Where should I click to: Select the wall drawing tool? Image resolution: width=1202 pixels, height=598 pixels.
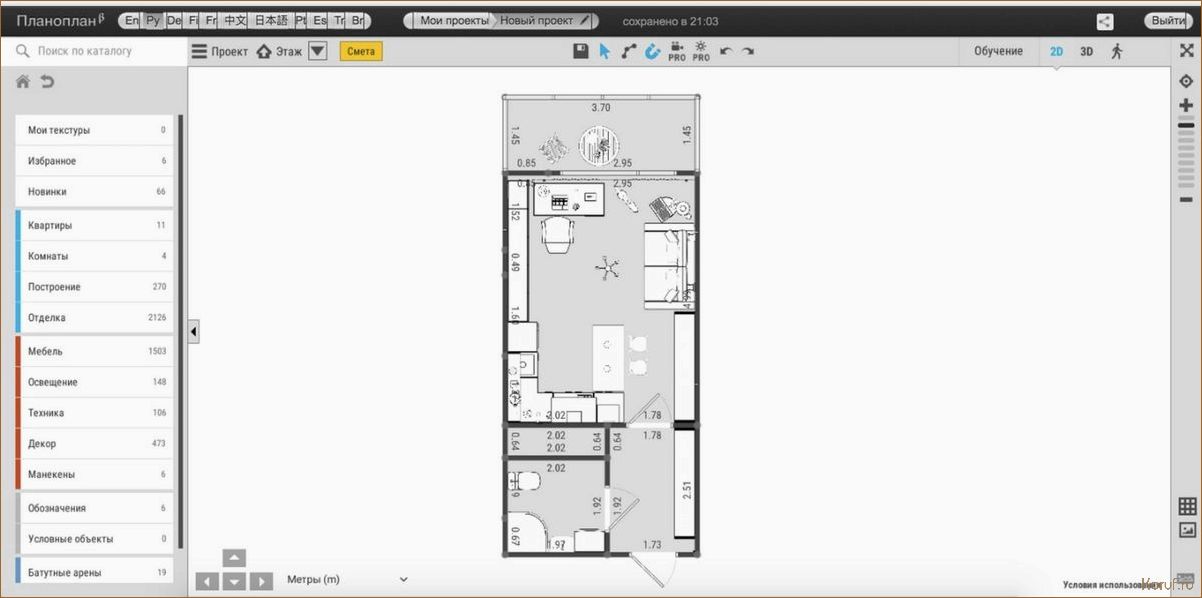tap(628, 51)
